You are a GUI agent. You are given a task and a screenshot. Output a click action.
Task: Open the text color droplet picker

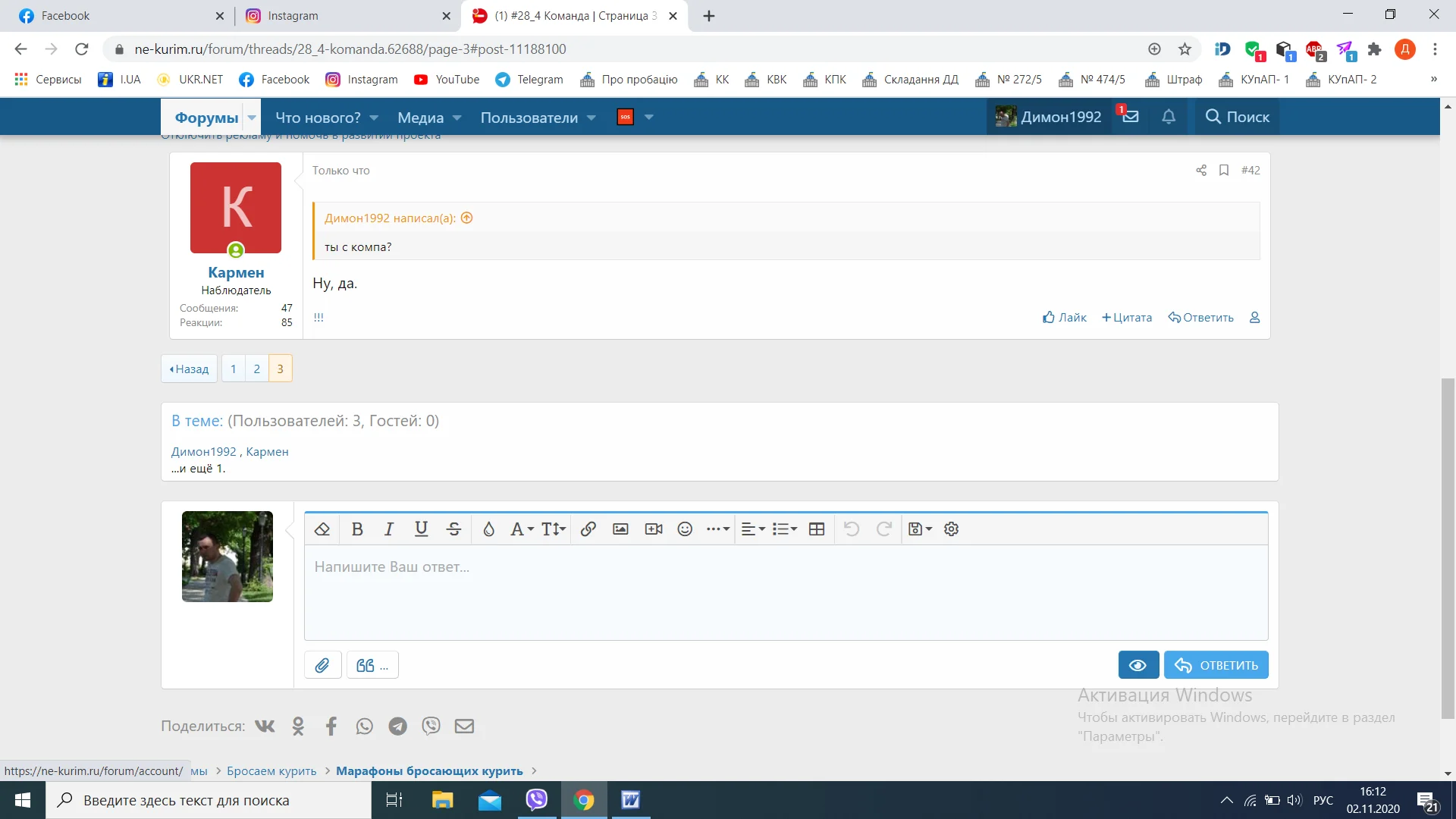(x=488, y=529)
